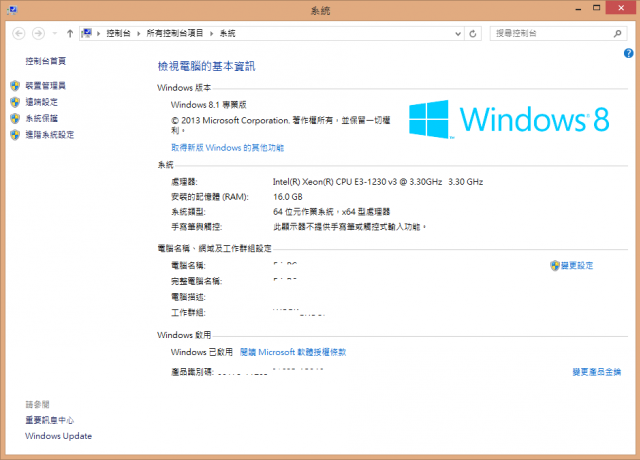Maximize the 系統 window
Viewport: 640px width, 460px height.
[597, 8]
